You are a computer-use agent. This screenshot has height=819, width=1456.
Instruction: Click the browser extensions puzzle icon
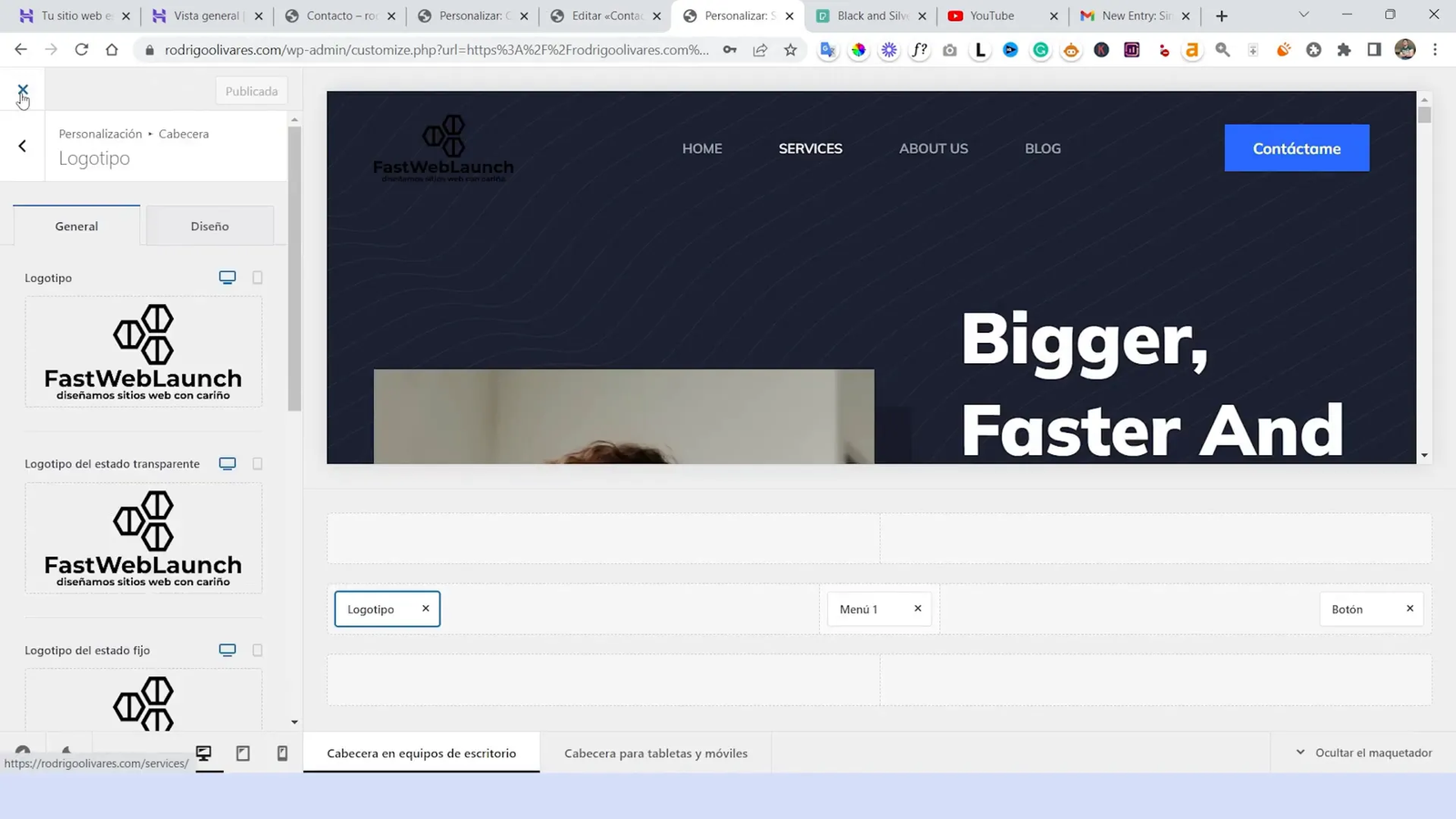pyautogui.click(x=1344, y=50)
